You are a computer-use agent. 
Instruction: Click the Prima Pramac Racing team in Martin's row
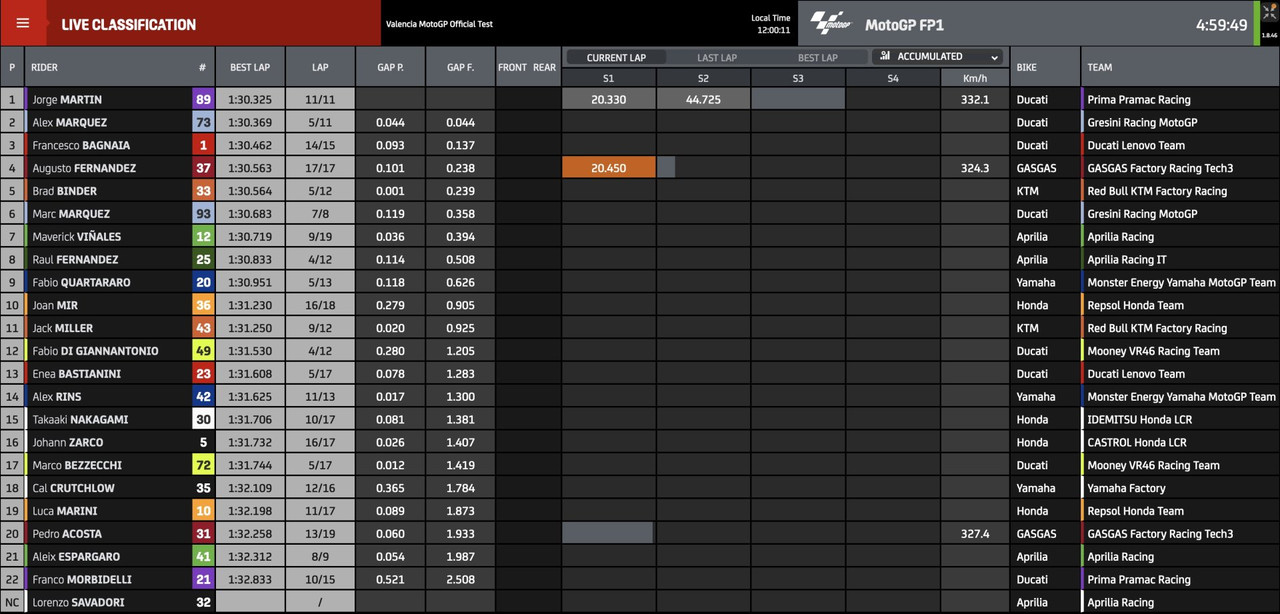[x=1138, y=100]
